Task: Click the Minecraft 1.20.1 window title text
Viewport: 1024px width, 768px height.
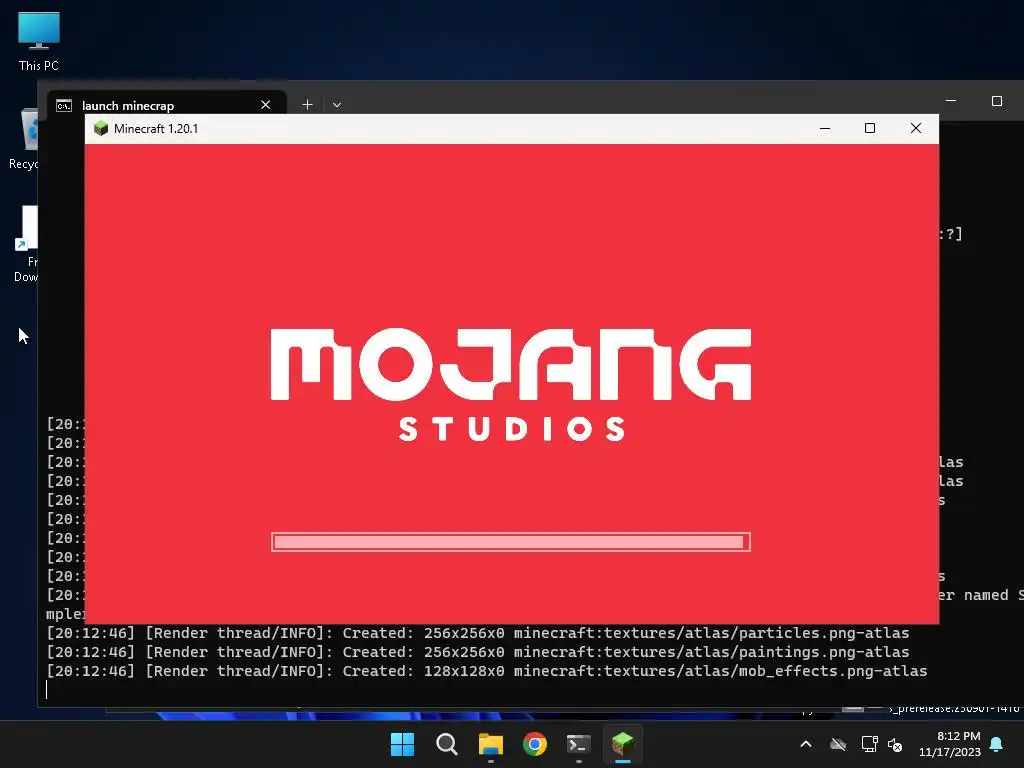Action: pyautogui.click(x=156, y=129)
